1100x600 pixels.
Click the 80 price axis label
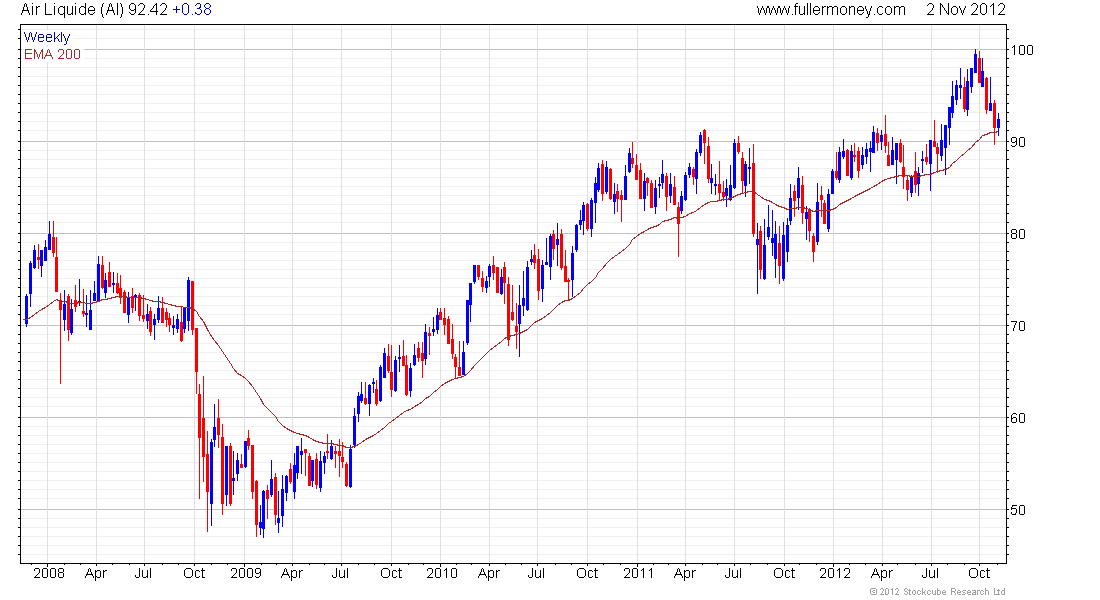1018,234
